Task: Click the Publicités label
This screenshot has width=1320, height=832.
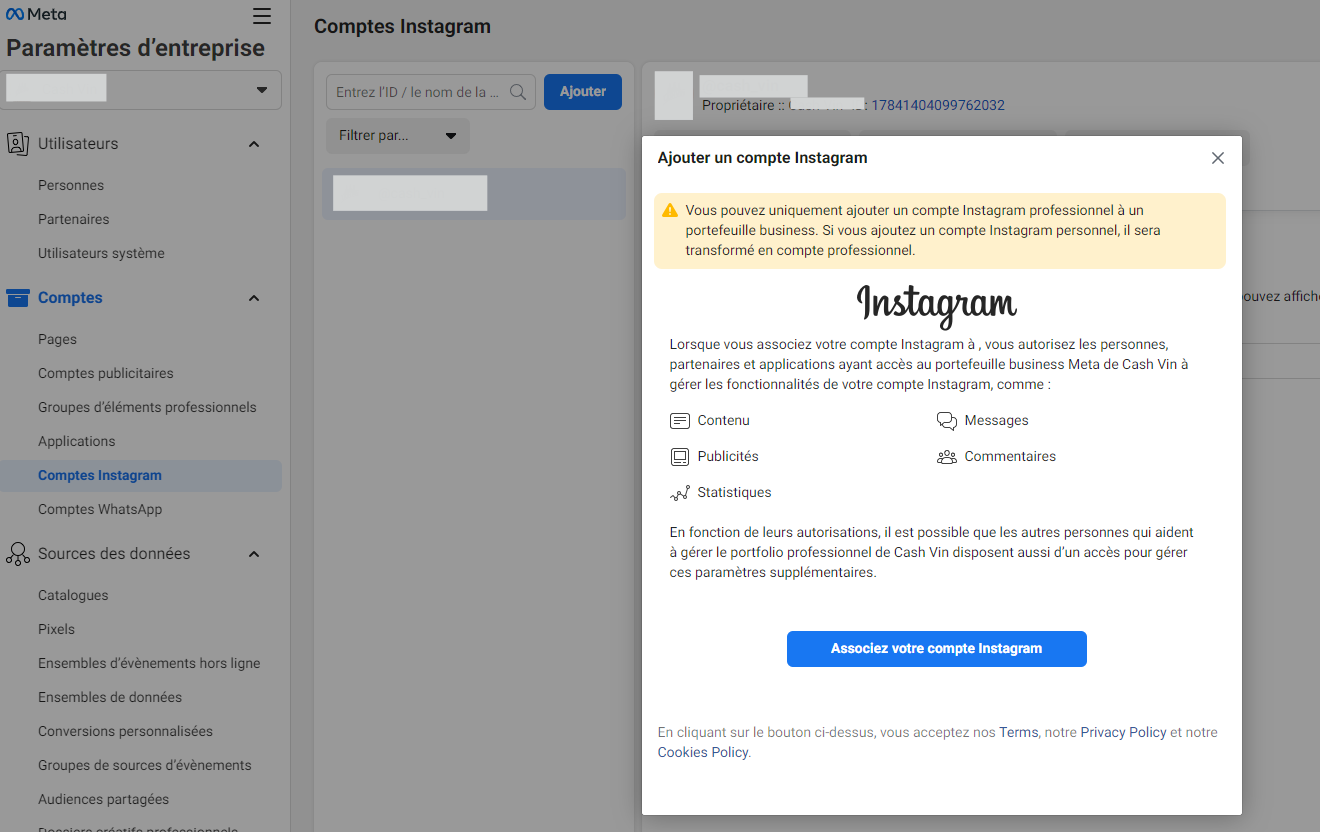Action: (728, 457)
